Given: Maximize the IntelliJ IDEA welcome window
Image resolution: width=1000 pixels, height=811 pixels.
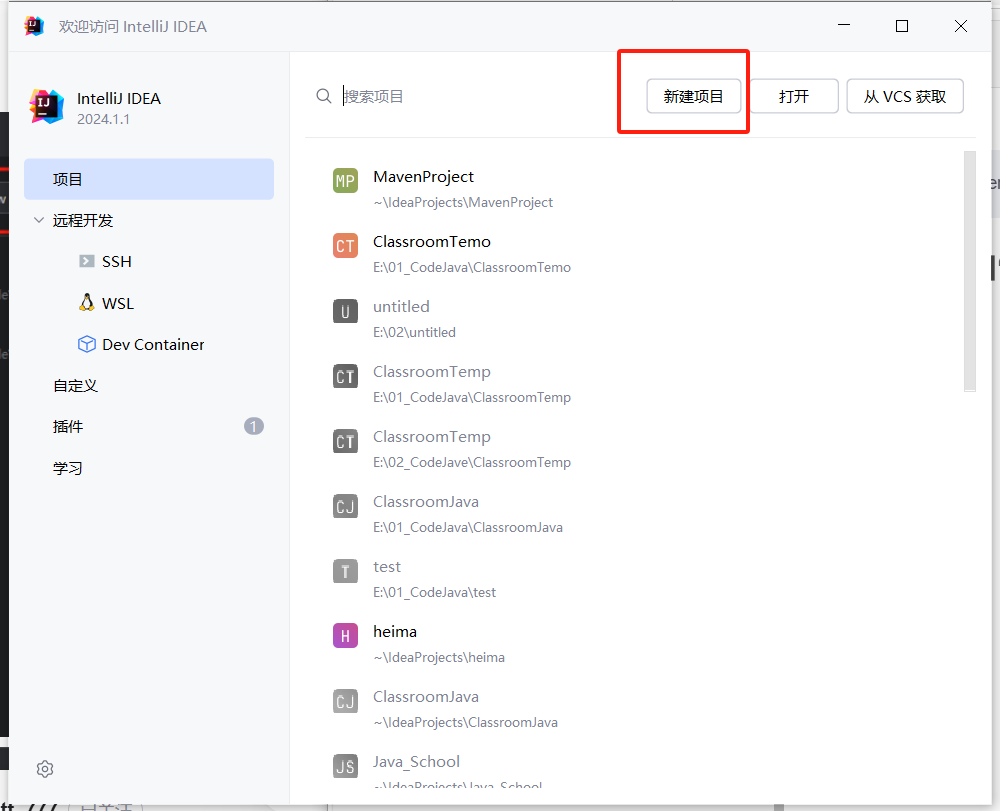Looking at the screenshot, I should coord(902,26).
